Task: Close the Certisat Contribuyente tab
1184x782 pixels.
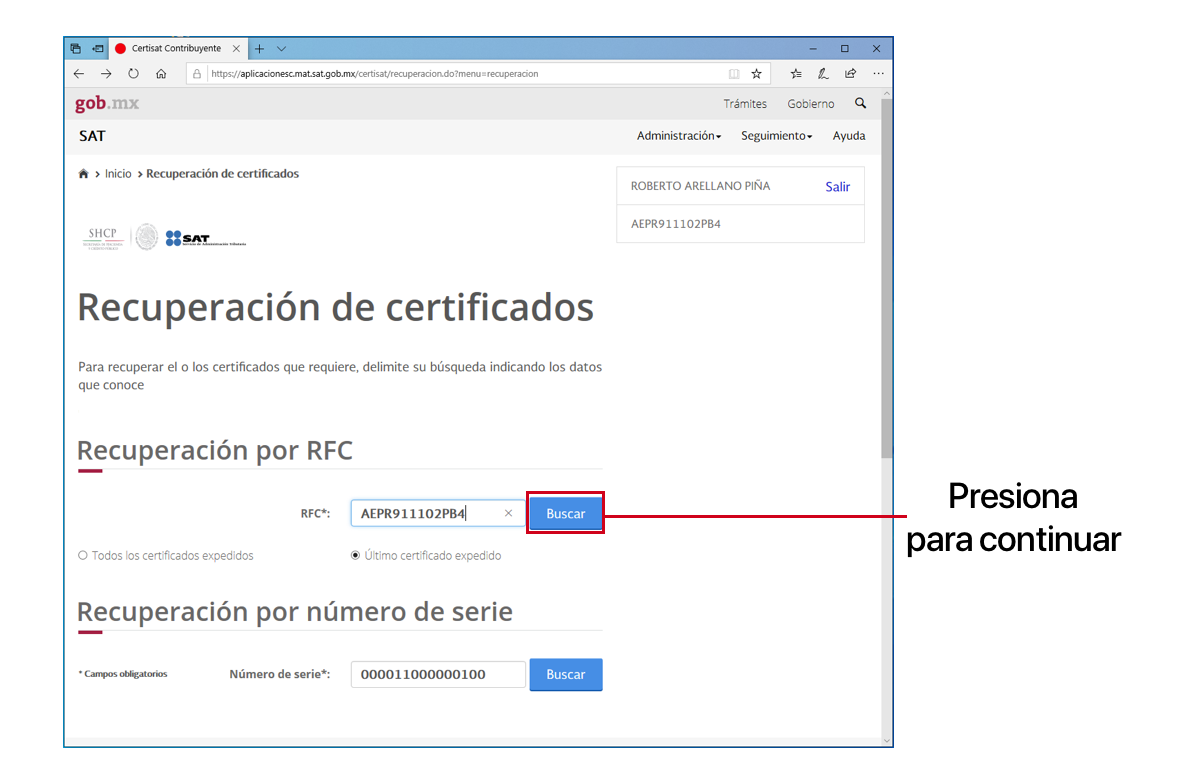Action: point(236,48)
